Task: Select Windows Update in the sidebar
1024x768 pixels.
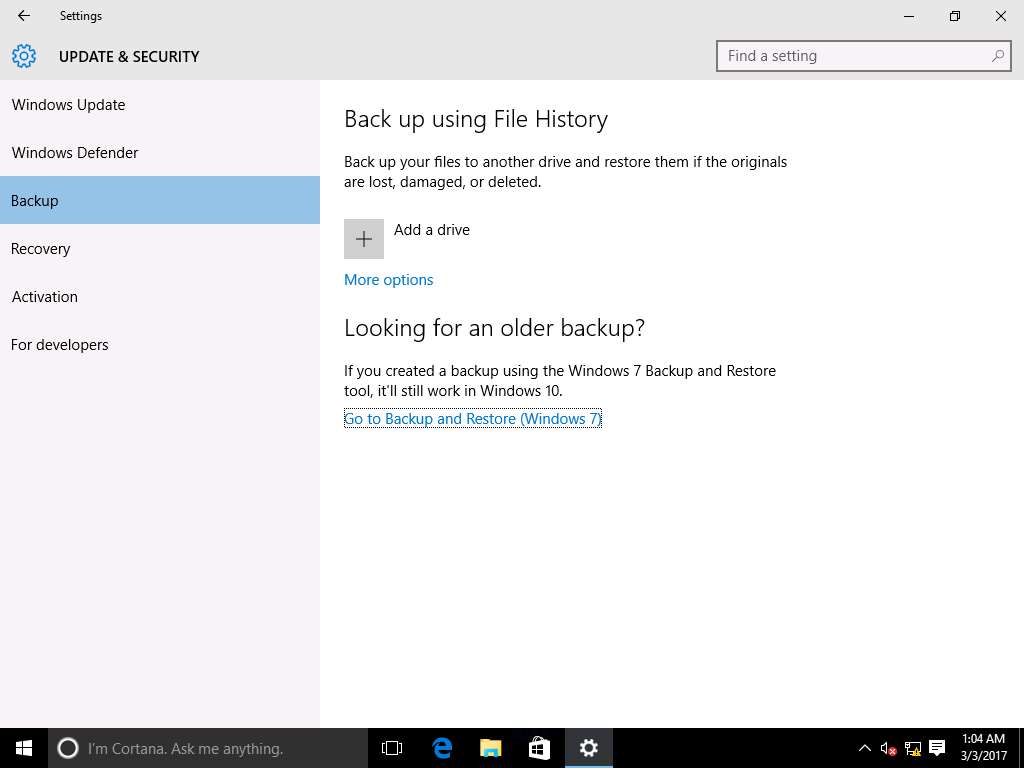Action: 160,104
